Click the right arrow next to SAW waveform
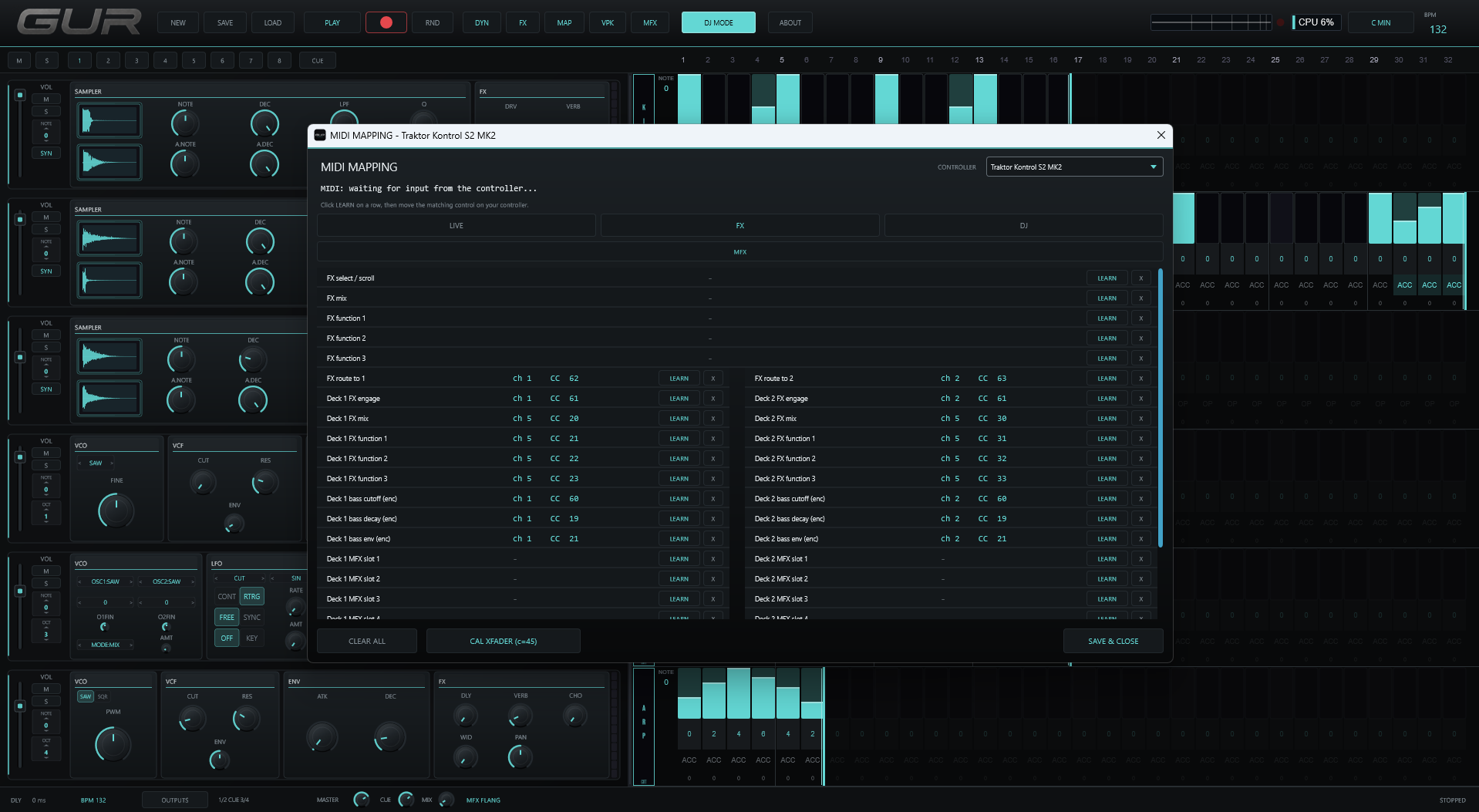1479x812 pixels. [x=112, y=463]
